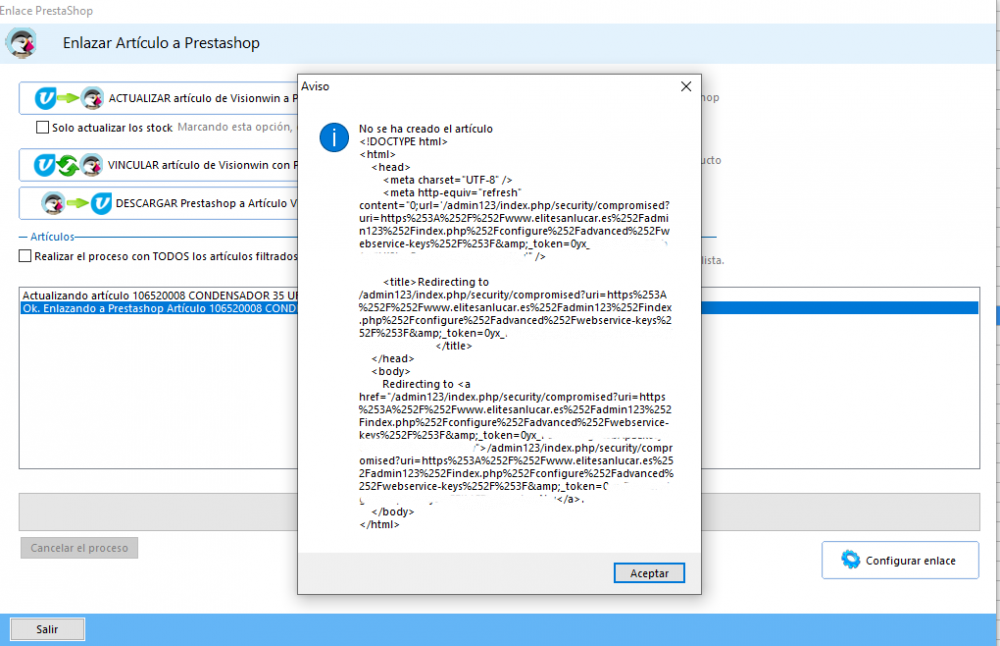Click the Aceptar button in the Aviso dialog
This screenshot has height=646, width=1000.
pyautogui.click(x=649, y=573)
